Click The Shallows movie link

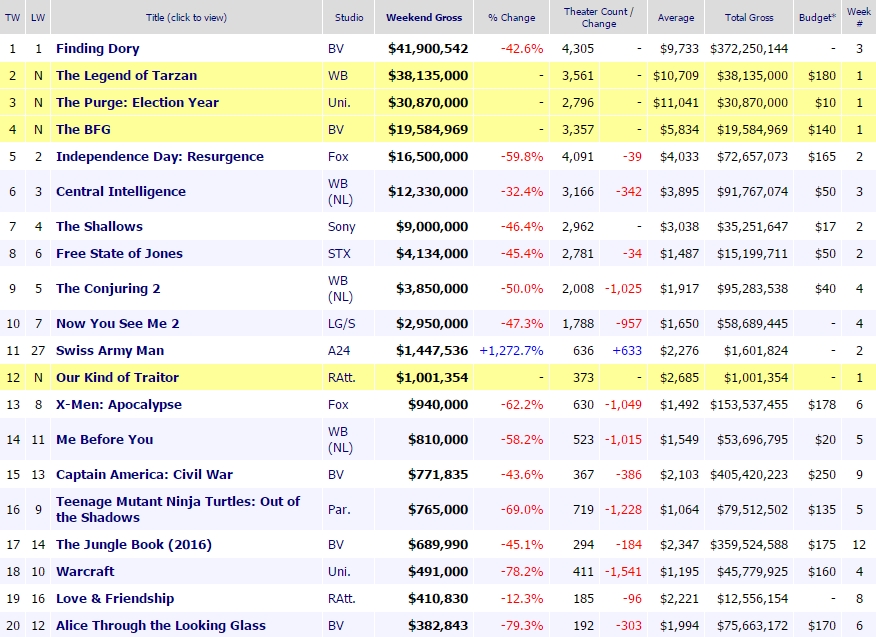(99, 226)
